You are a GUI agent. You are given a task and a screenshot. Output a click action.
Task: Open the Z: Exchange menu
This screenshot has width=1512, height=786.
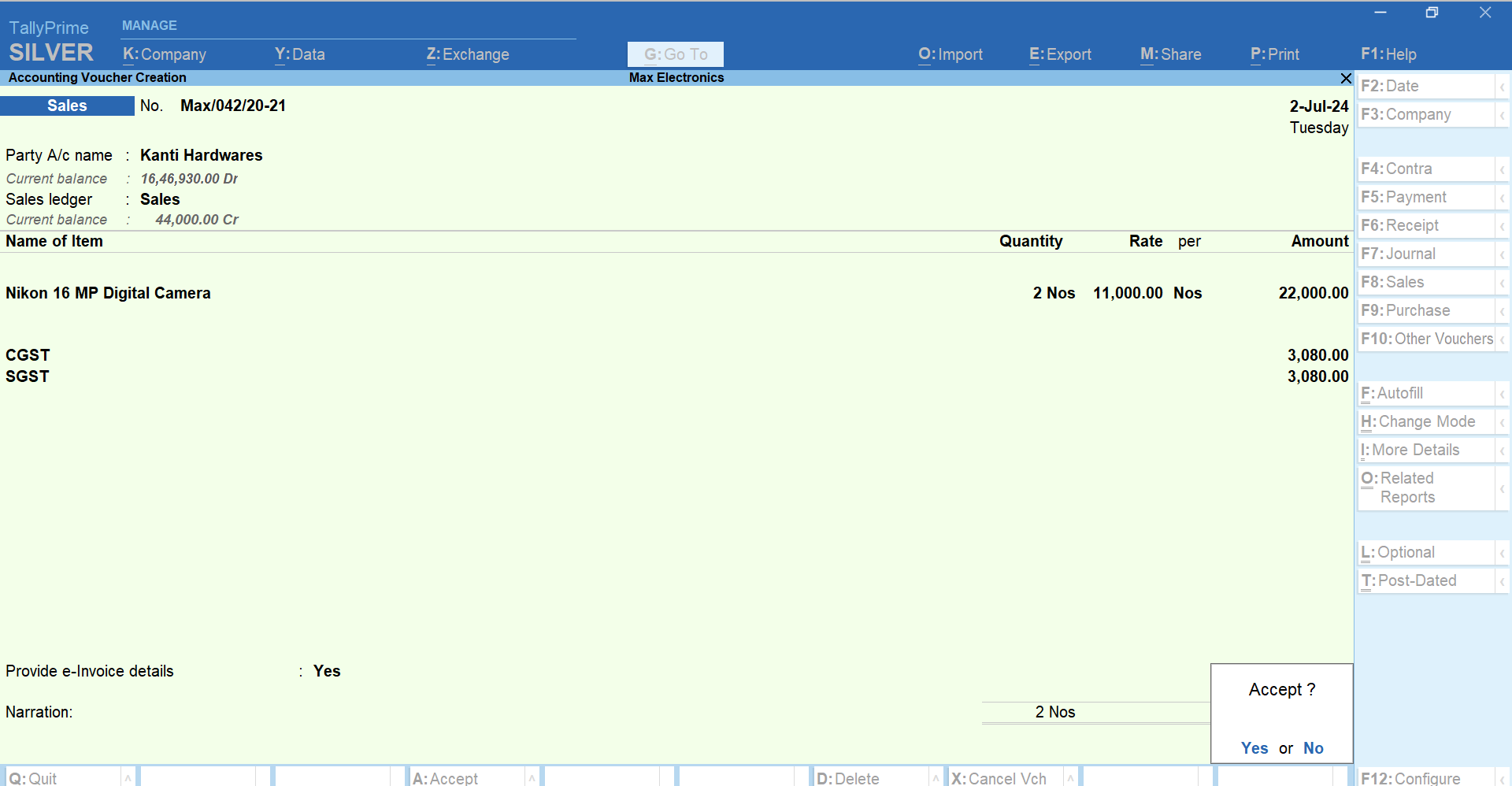pyautogui.click(x=468, y=54)
